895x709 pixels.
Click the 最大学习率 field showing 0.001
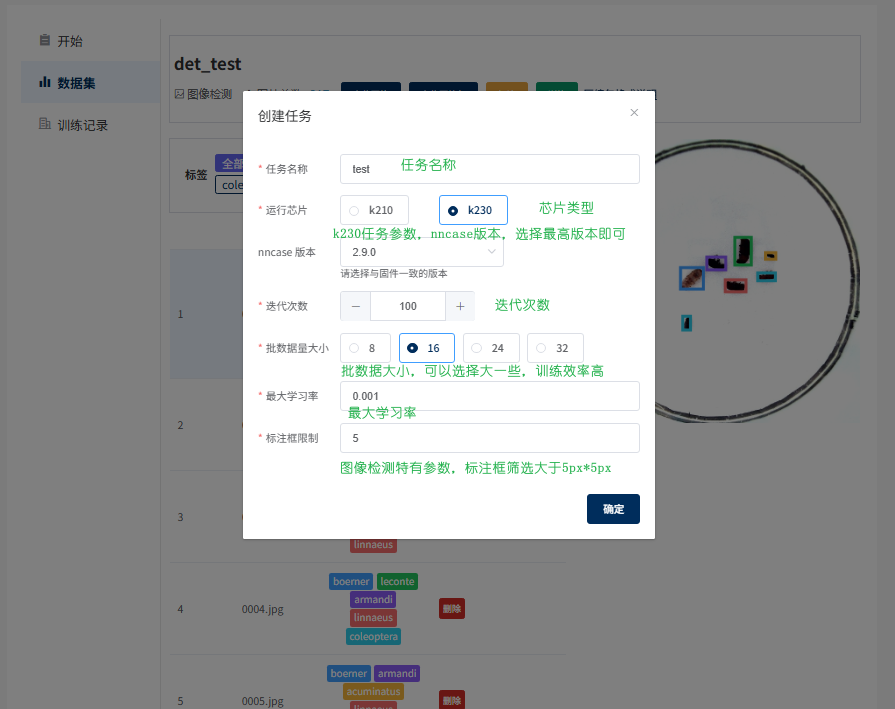pos(489,396)
